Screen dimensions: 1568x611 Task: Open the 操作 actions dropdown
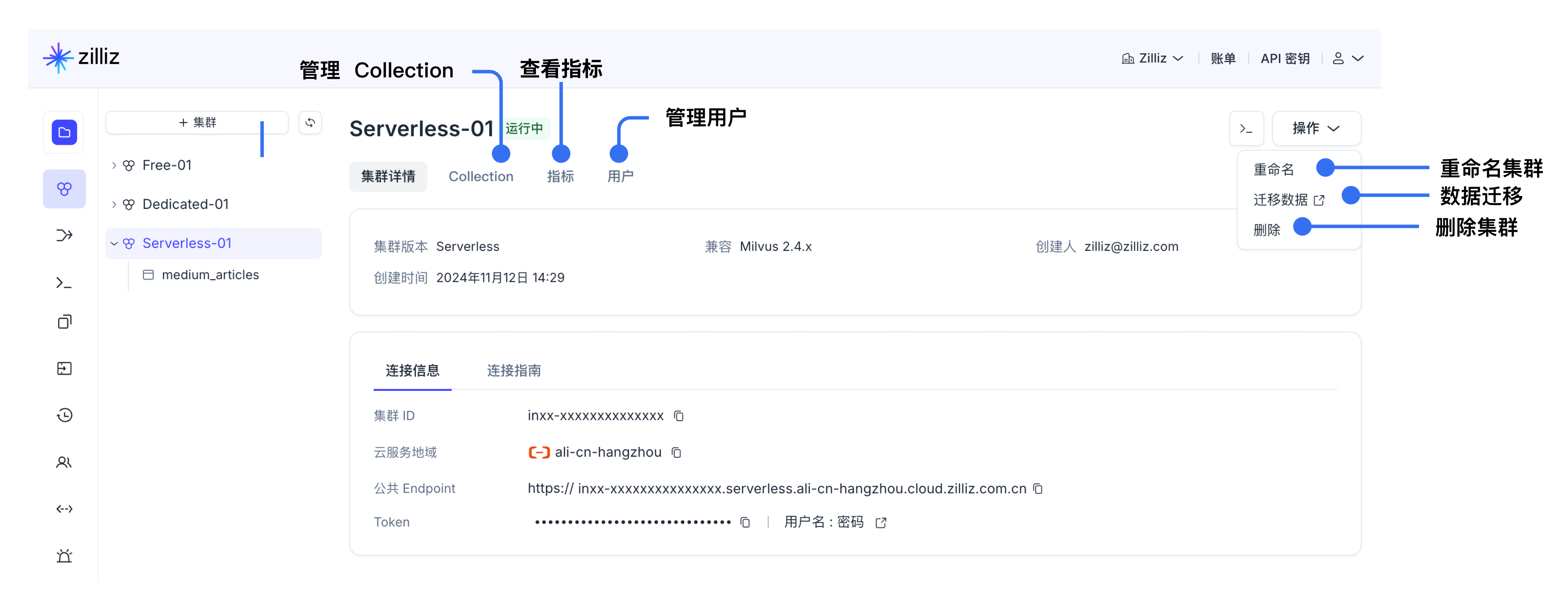pyautogui.click(x=1316, y=129)
